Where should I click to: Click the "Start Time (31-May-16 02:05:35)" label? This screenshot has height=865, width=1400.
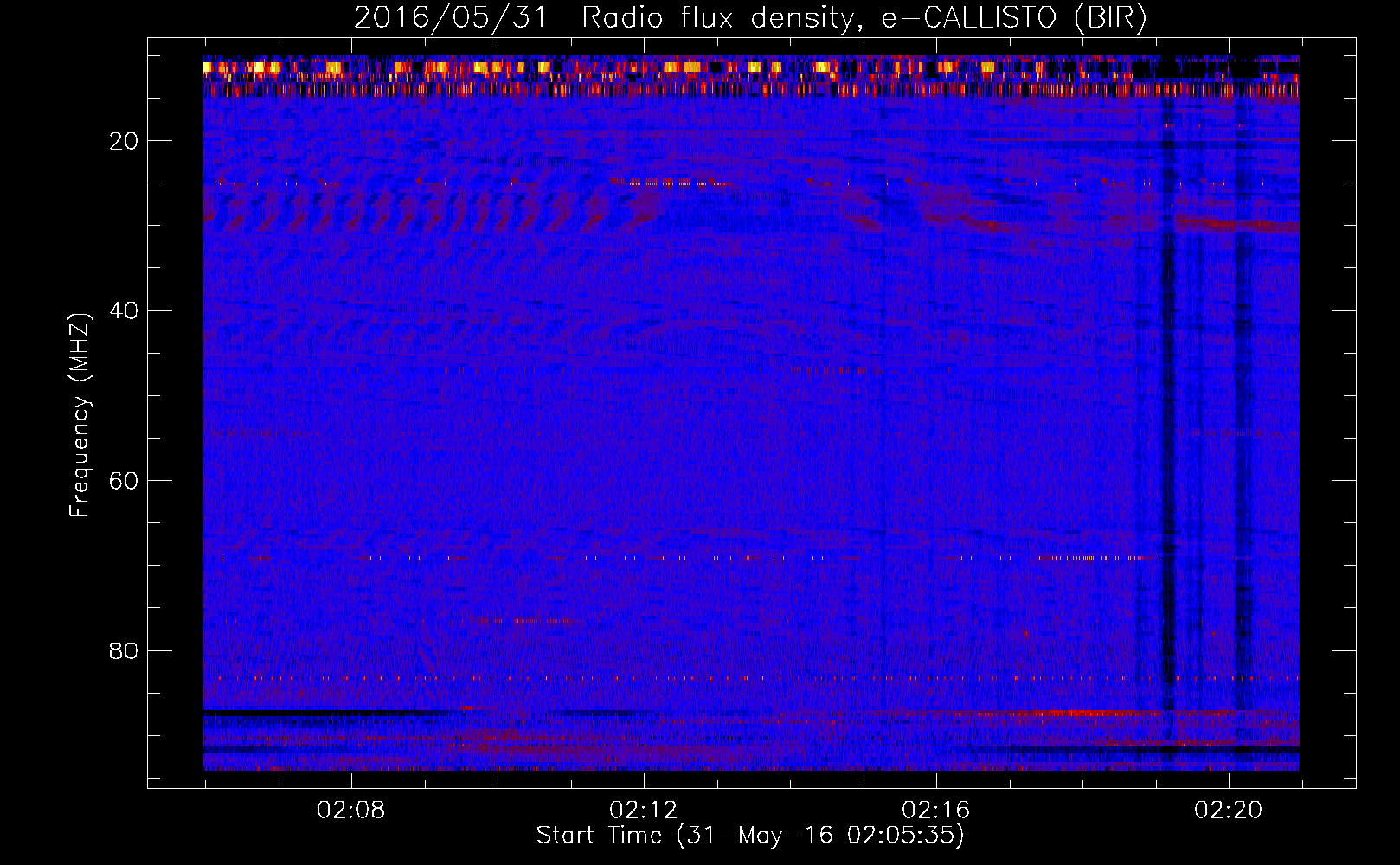(x=750, y=836)
